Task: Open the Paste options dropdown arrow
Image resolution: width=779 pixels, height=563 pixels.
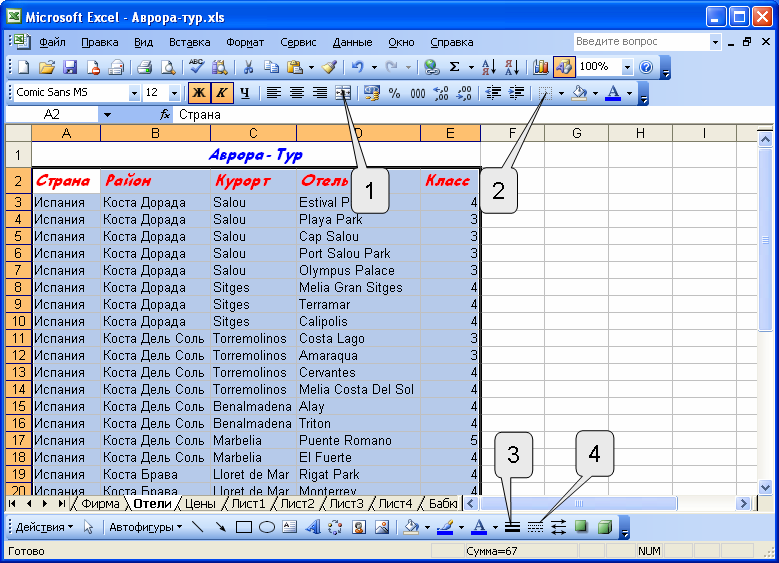Action: [312, 67]
